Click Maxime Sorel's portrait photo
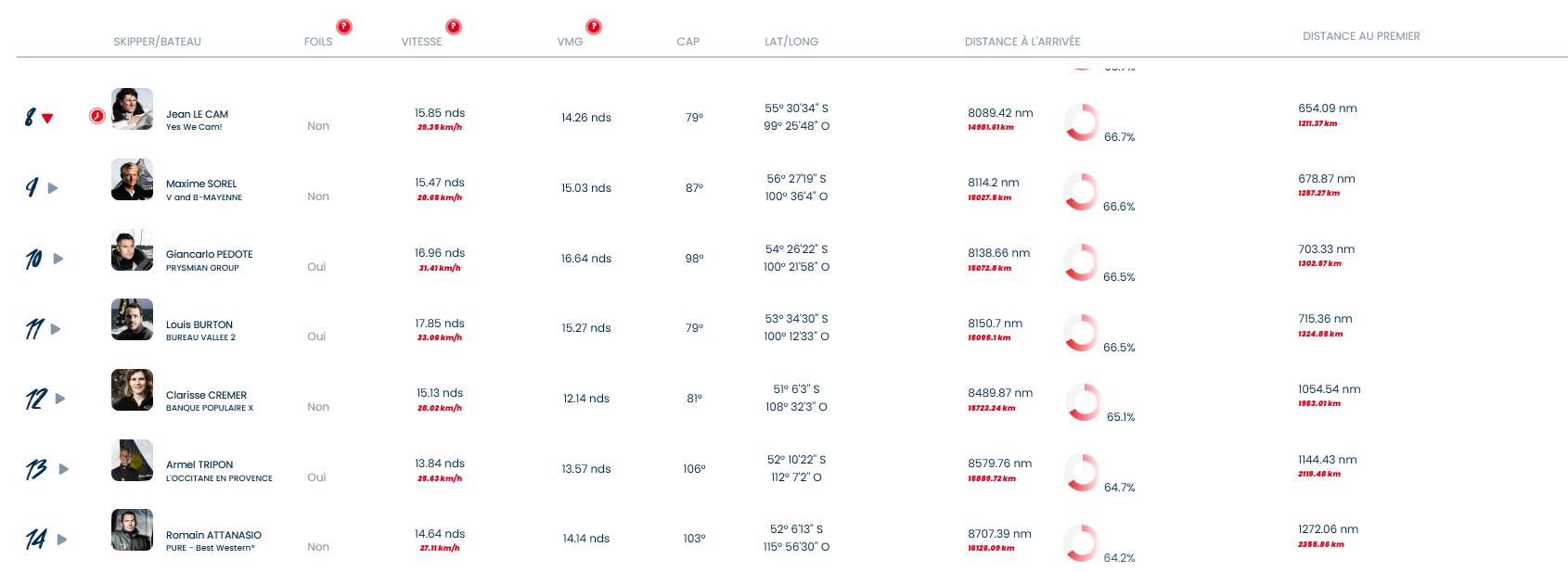 (132, 180)
